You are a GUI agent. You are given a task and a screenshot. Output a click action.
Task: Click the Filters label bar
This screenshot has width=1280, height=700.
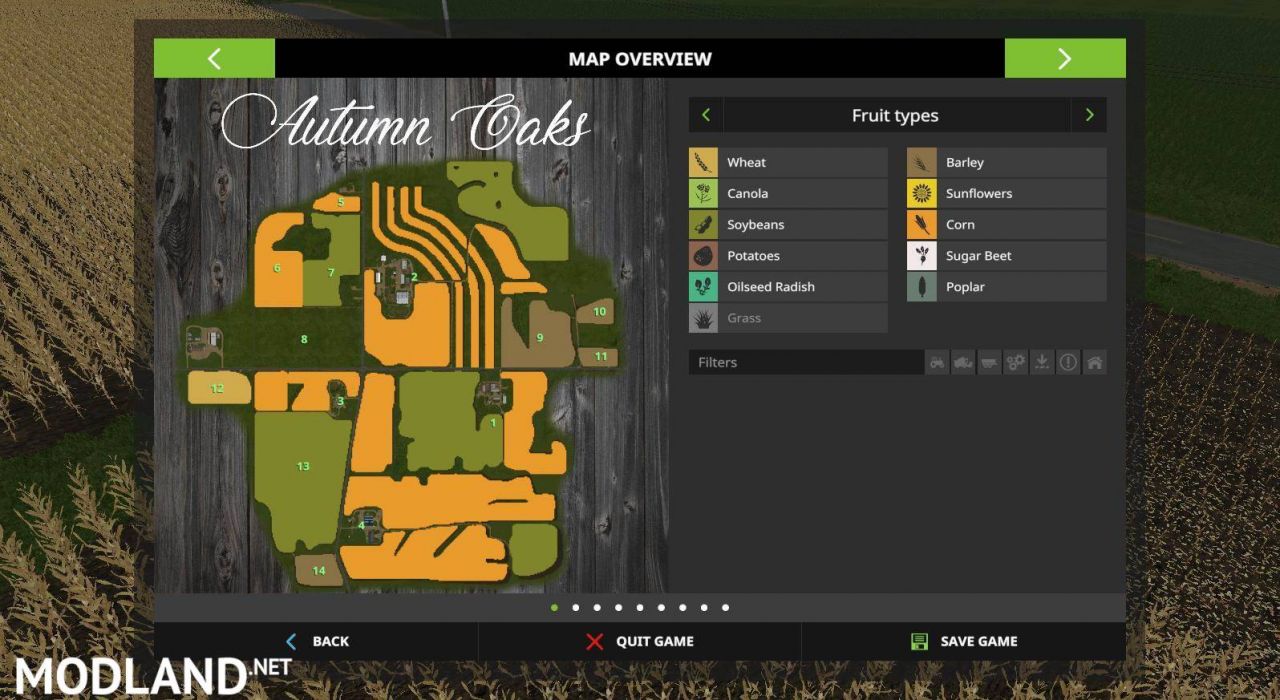(806, 363)
